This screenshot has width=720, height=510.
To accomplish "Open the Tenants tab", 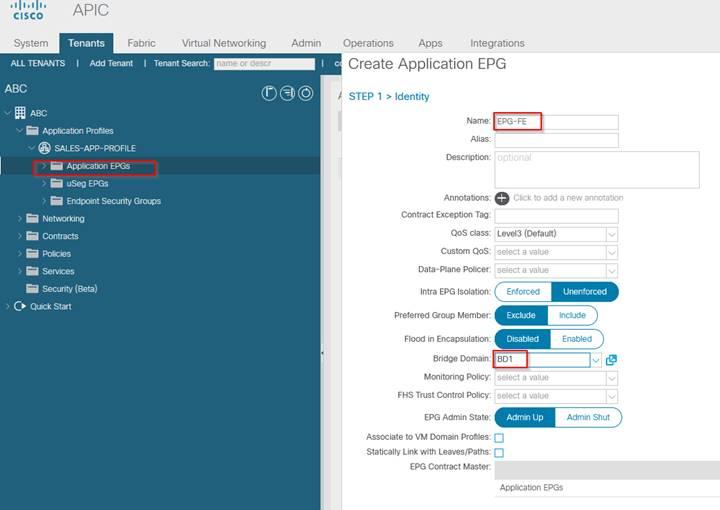I will (x=86, y=43).
